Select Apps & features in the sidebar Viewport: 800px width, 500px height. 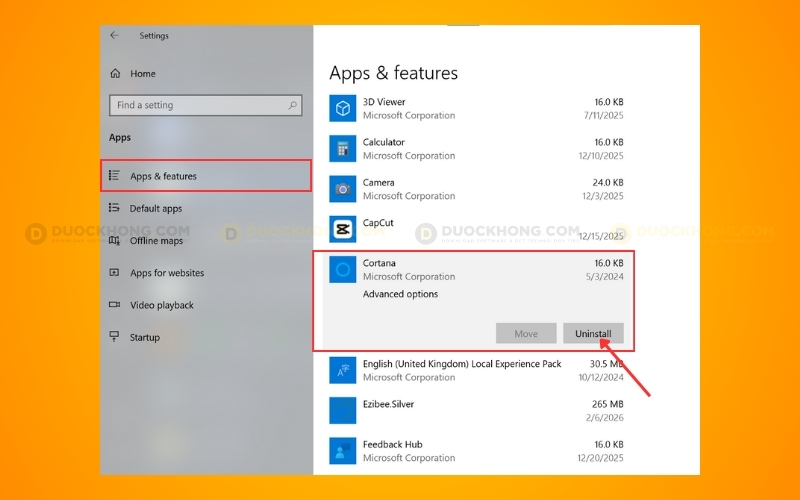163,177
